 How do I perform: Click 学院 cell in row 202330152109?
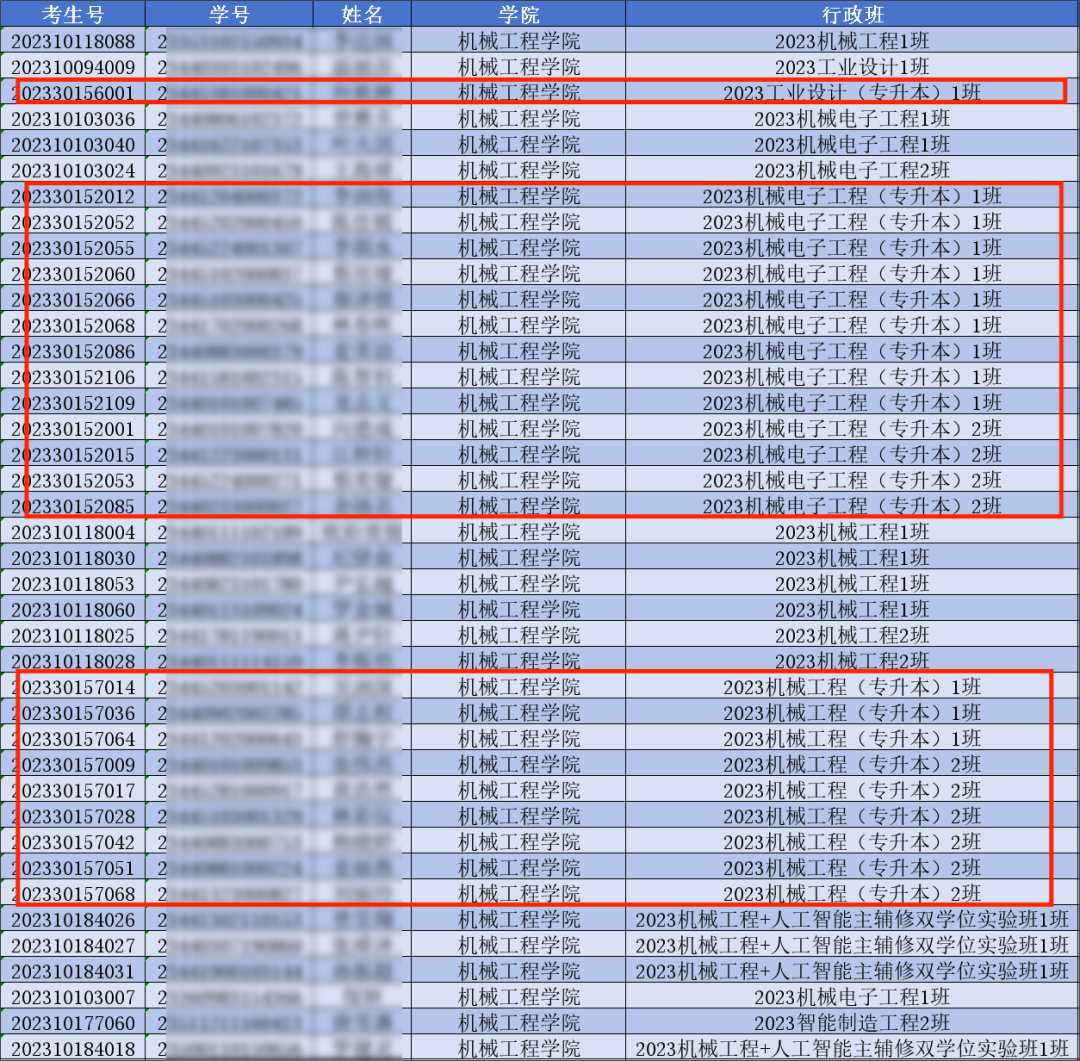click(519, 402)
